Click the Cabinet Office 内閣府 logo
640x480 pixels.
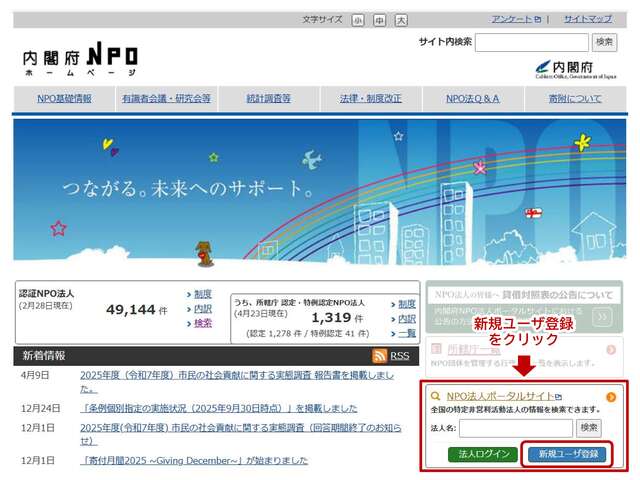click(576, 69)
